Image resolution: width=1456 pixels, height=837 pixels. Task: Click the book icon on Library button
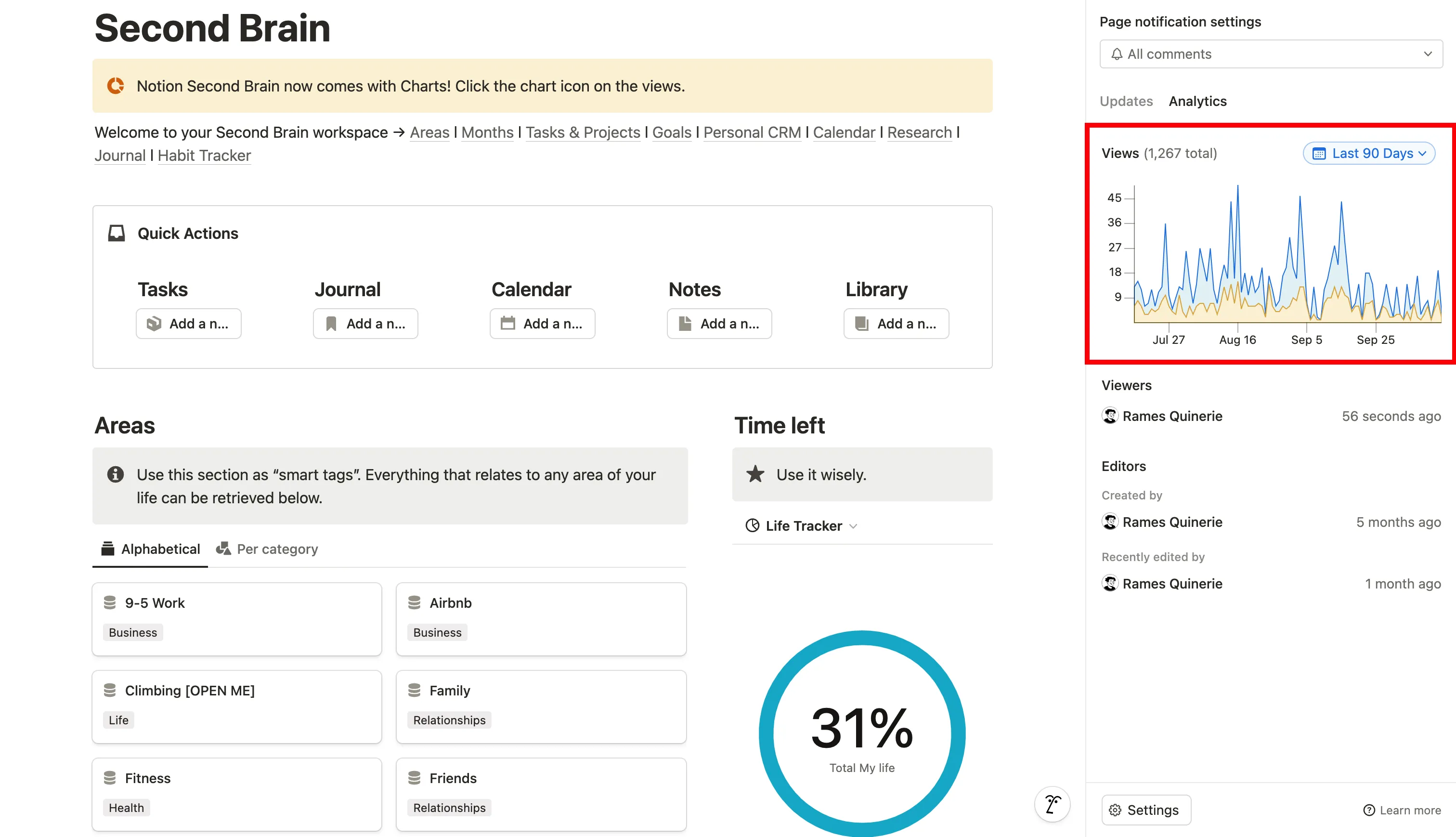[862, 324]
